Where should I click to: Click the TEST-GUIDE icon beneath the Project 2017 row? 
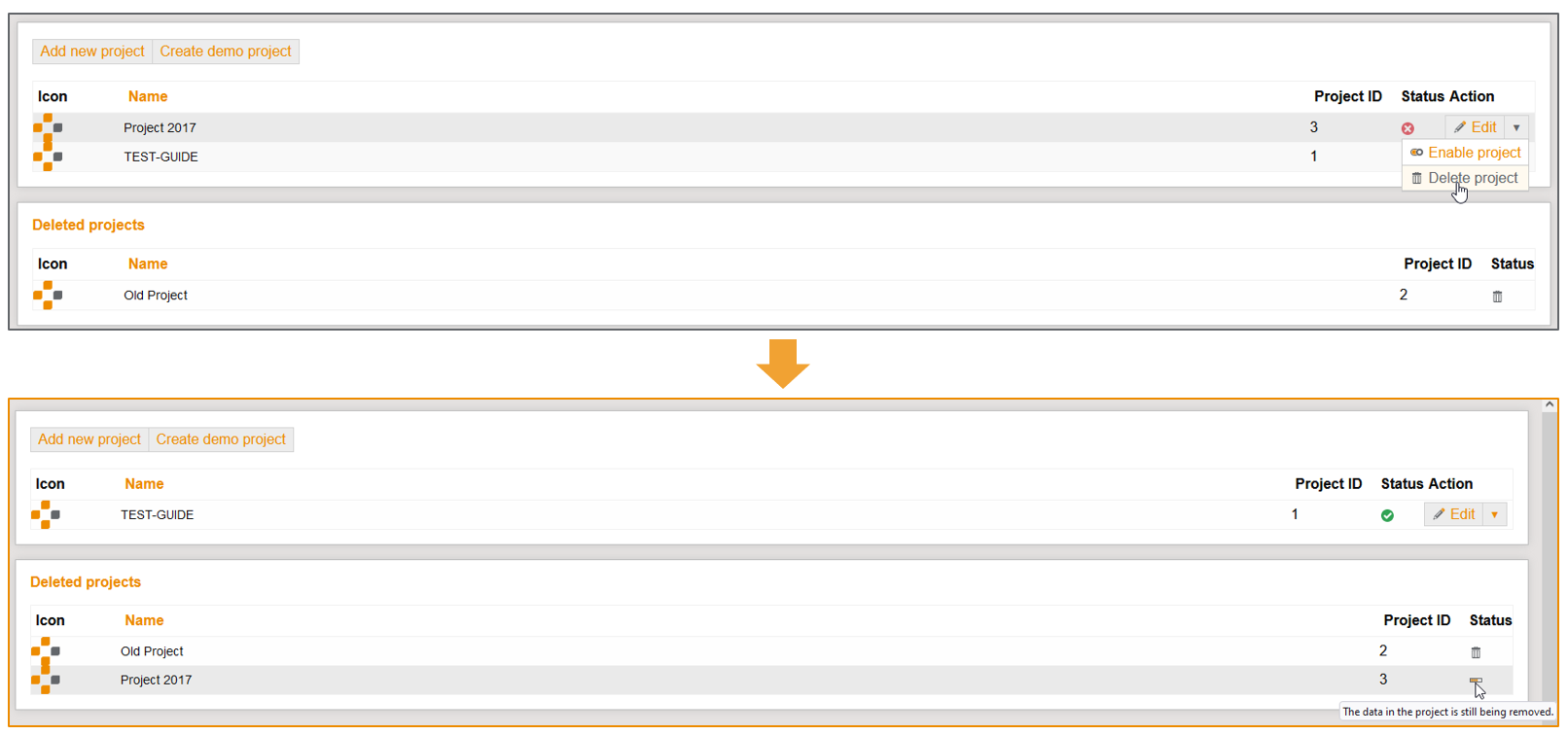click(x=48, y=157)
